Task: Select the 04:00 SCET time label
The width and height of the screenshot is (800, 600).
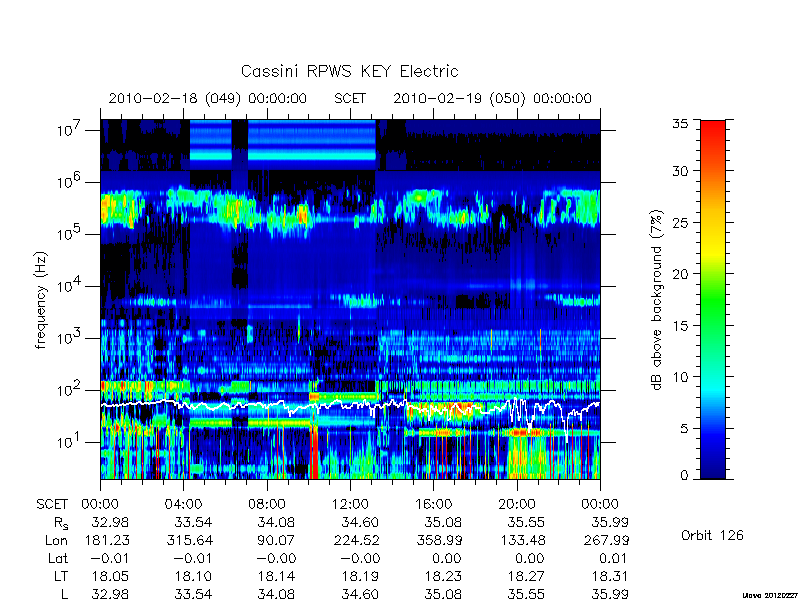Action: 183,505
